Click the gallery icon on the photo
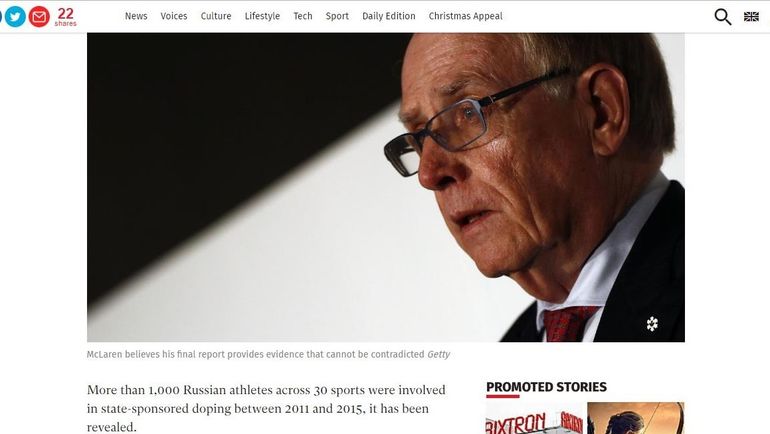 652,324
